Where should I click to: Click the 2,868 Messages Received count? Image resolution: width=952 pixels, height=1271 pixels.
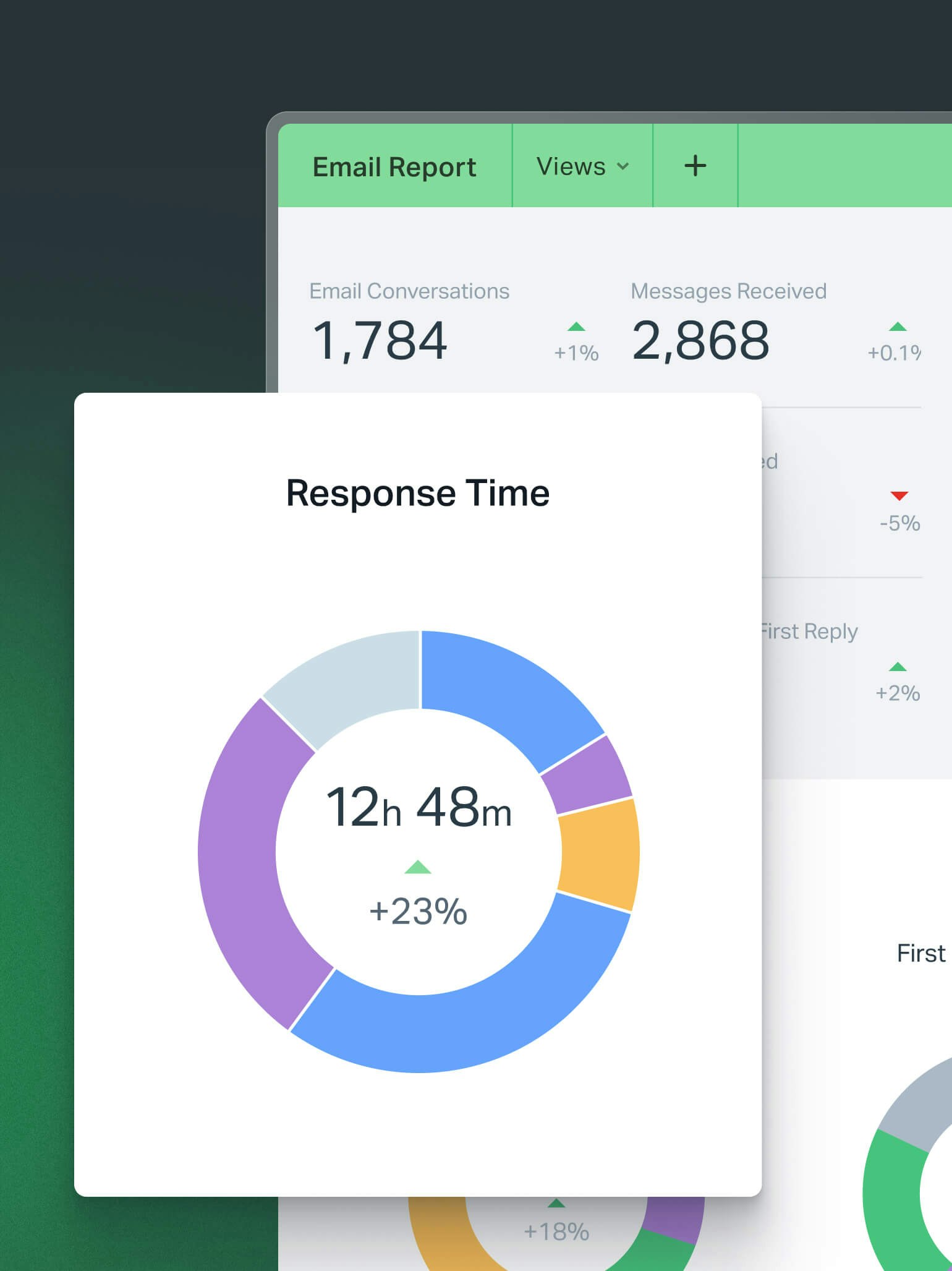pos(700,341)
